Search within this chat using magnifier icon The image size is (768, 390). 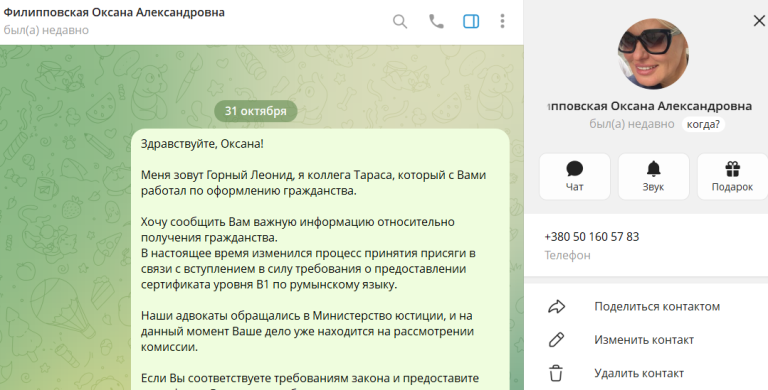[400, 22]
